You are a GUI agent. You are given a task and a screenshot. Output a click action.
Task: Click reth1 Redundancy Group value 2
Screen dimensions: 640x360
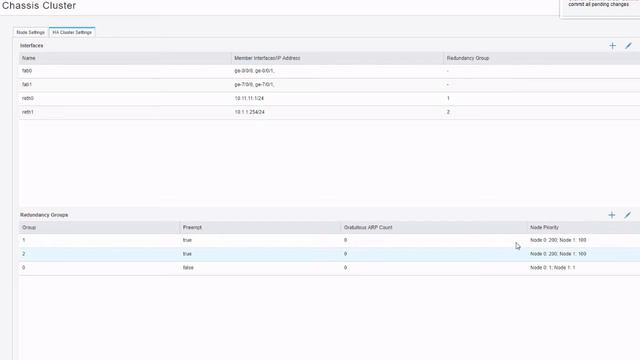pos(448,112)
